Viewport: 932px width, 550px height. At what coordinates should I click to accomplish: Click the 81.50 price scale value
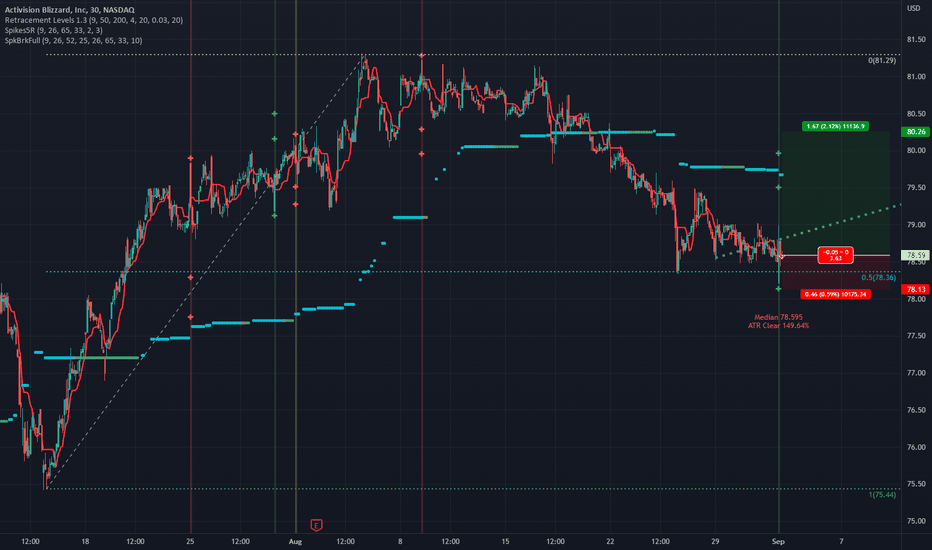(916, 40)
